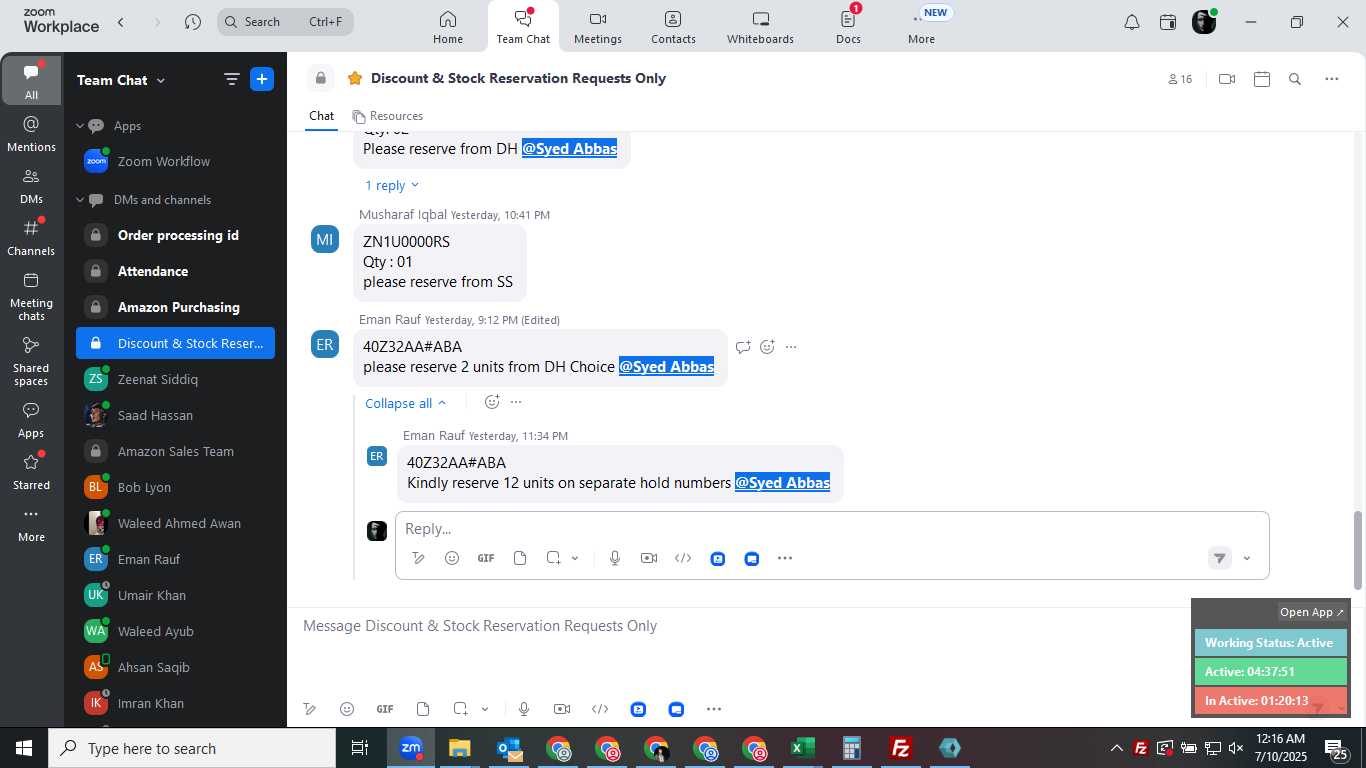Open DMs in the sidebar
Viewport: 1366px width, 768px height.
click(31, 186)
